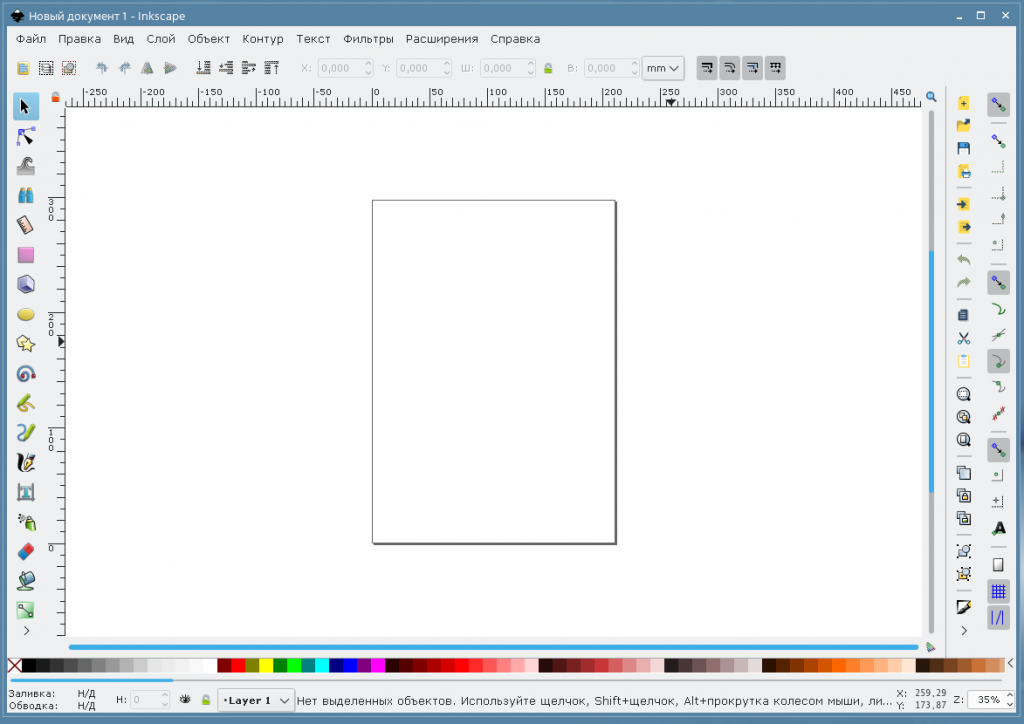Toggle the enable snapping button at top
1024x724 pixels.
pyautogui.click(x=998, y=104)
